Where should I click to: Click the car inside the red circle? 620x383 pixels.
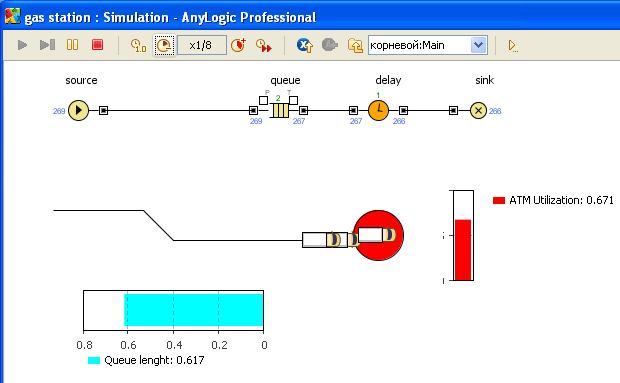[x=377, y=235]
